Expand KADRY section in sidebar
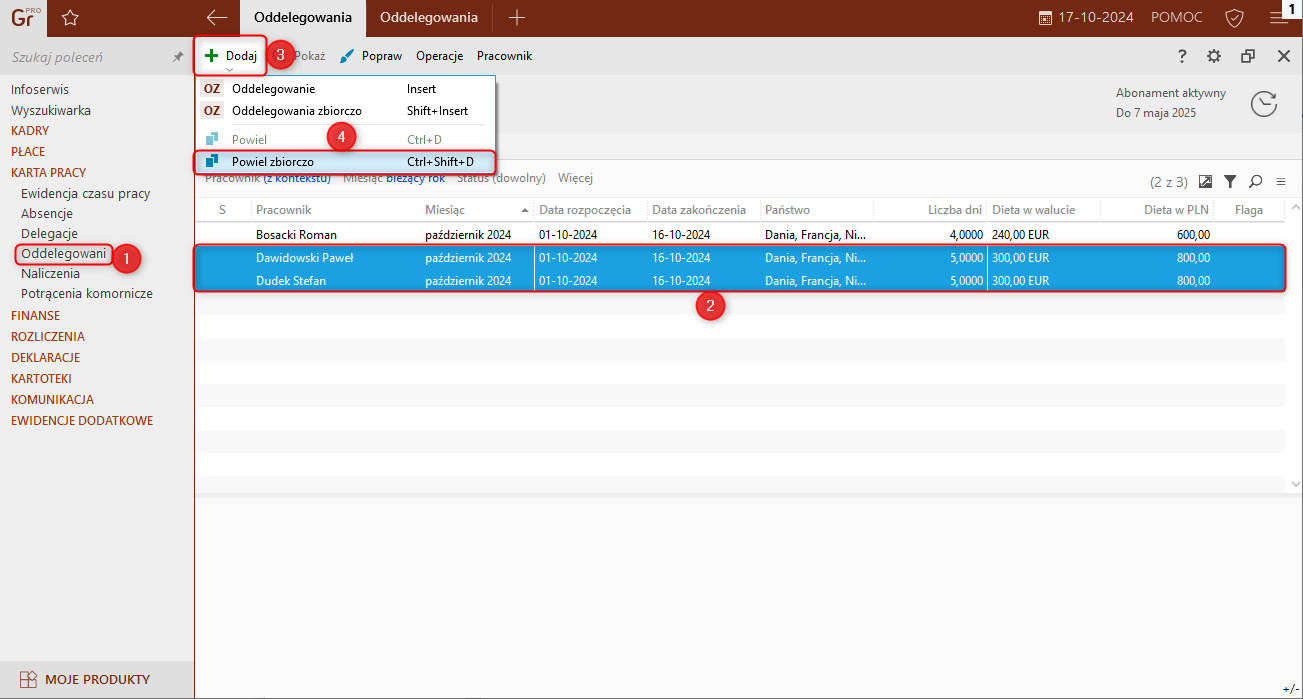1303x699 pixels. click(30, 131)
